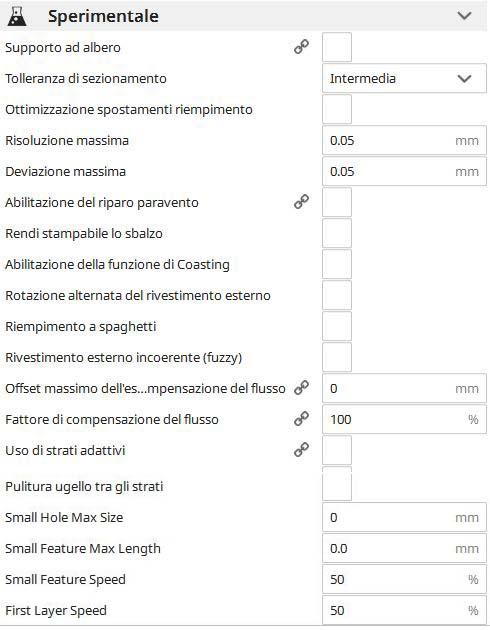This screenshot has height=630, width=490.
Task: Select the Rendi stampabile lo sbalzo label
Action: click(84, 233)
